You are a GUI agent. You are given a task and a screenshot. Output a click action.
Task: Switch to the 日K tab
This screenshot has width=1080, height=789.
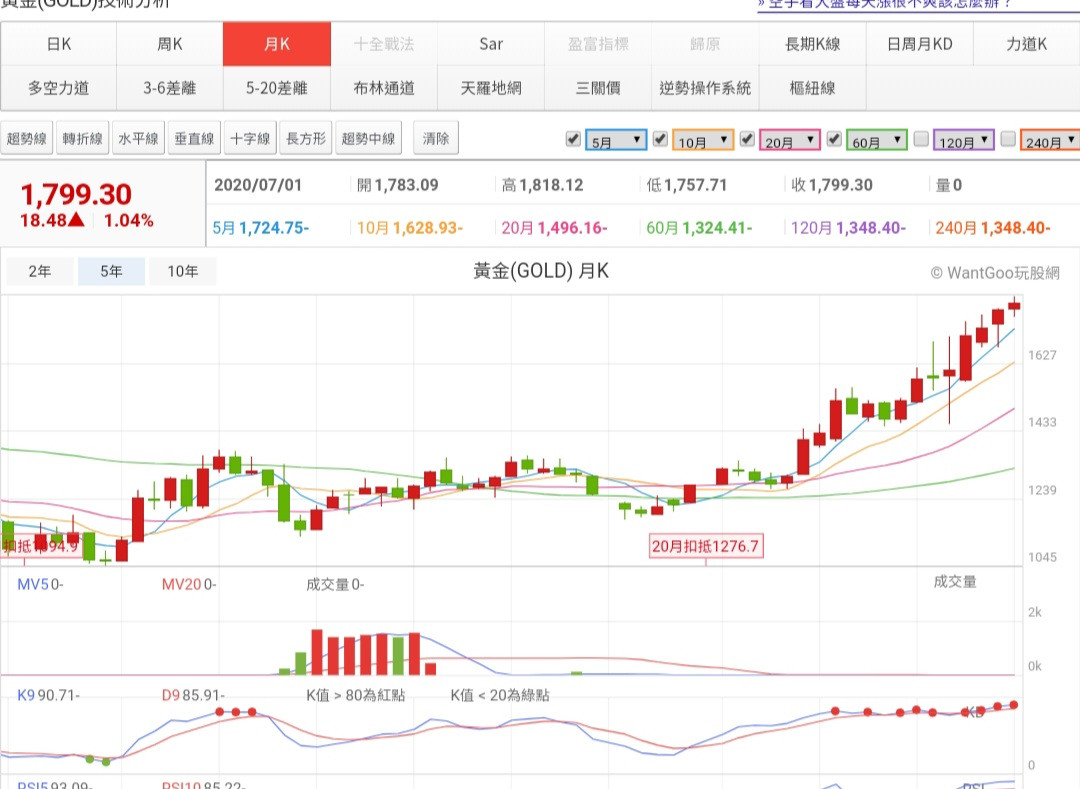tap(59, 44)
